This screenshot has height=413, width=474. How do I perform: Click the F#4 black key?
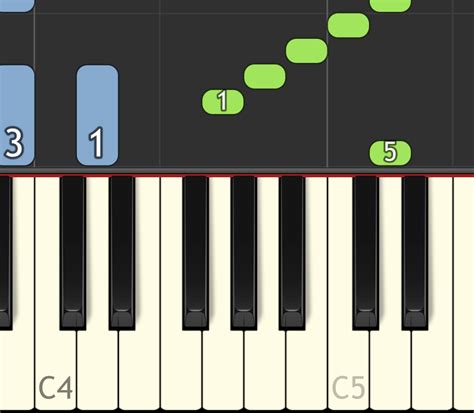[x=196, y=253]
